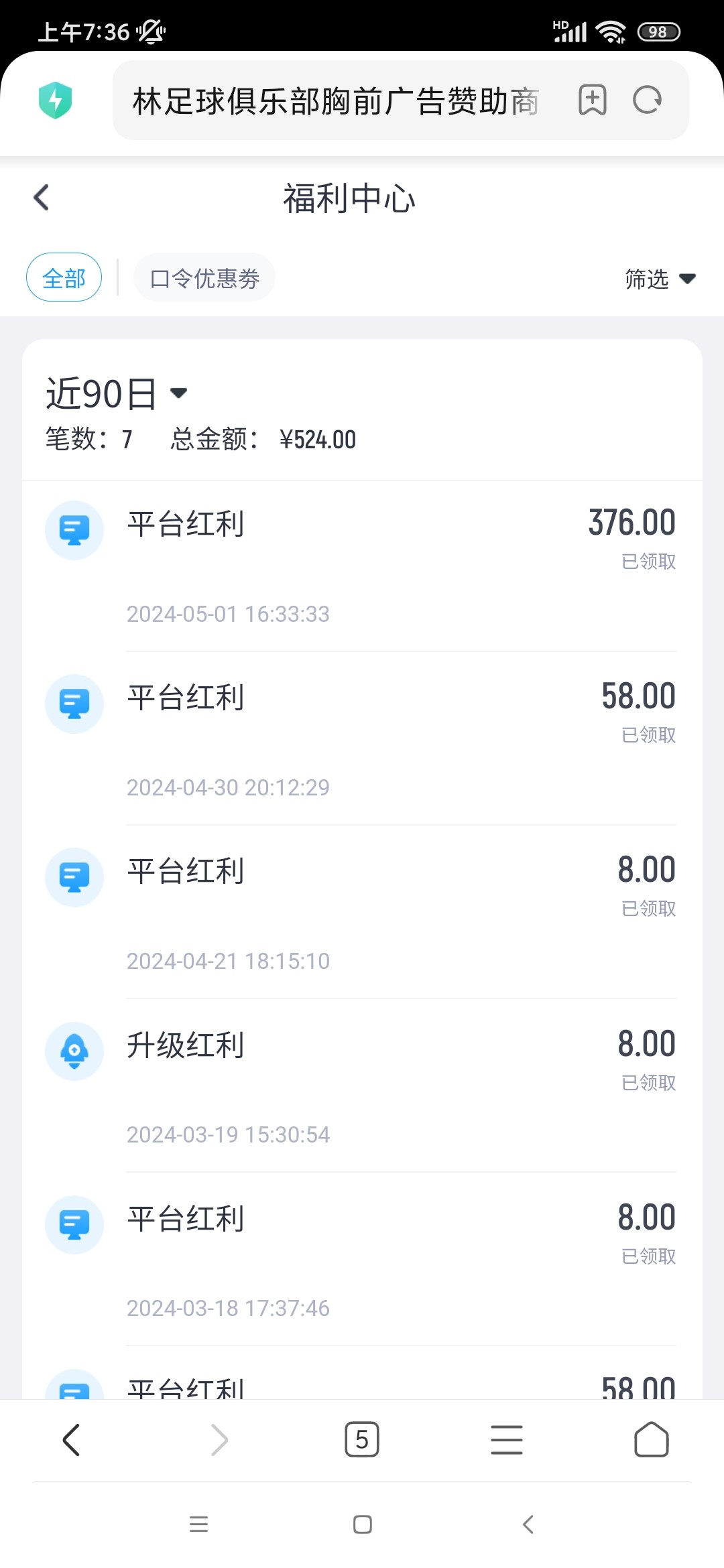Viewport: 724px width, 1568px height.
Task: Tap the monitor icon of the 376.00 红利 entry
Action: point(74,530)
